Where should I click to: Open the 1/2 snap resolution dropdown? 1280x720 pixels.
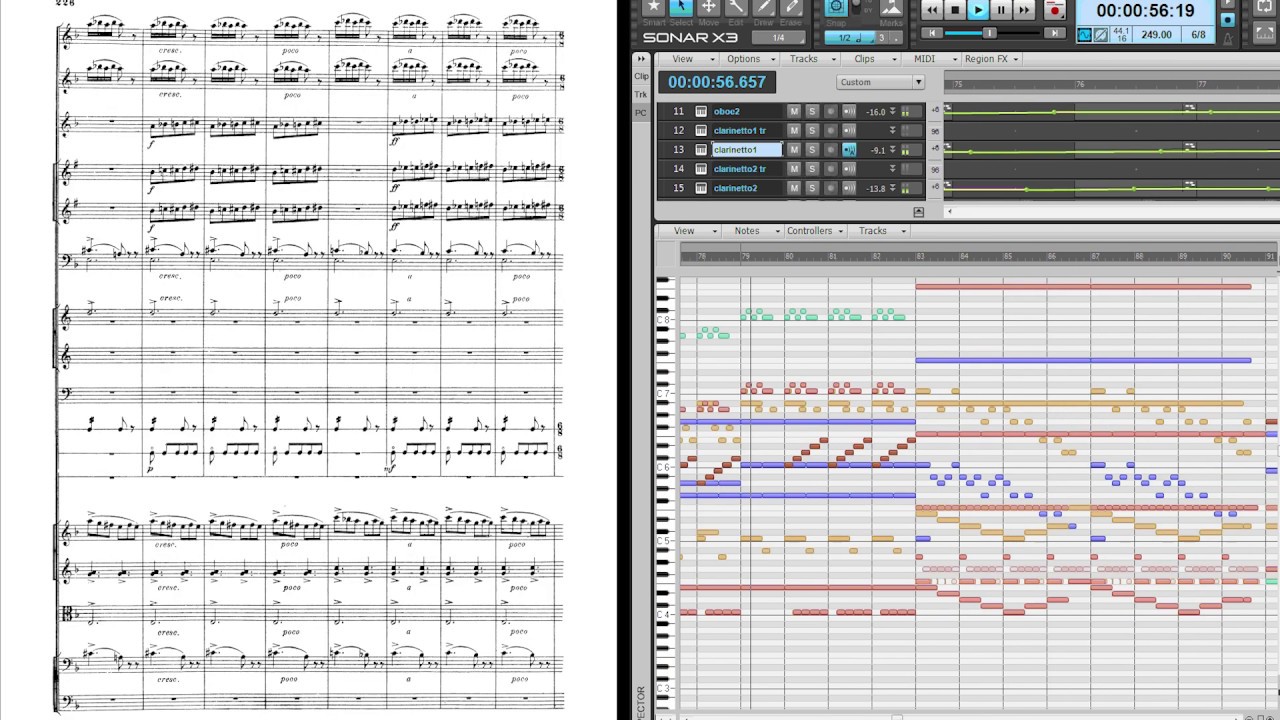(x=849, y=38)
